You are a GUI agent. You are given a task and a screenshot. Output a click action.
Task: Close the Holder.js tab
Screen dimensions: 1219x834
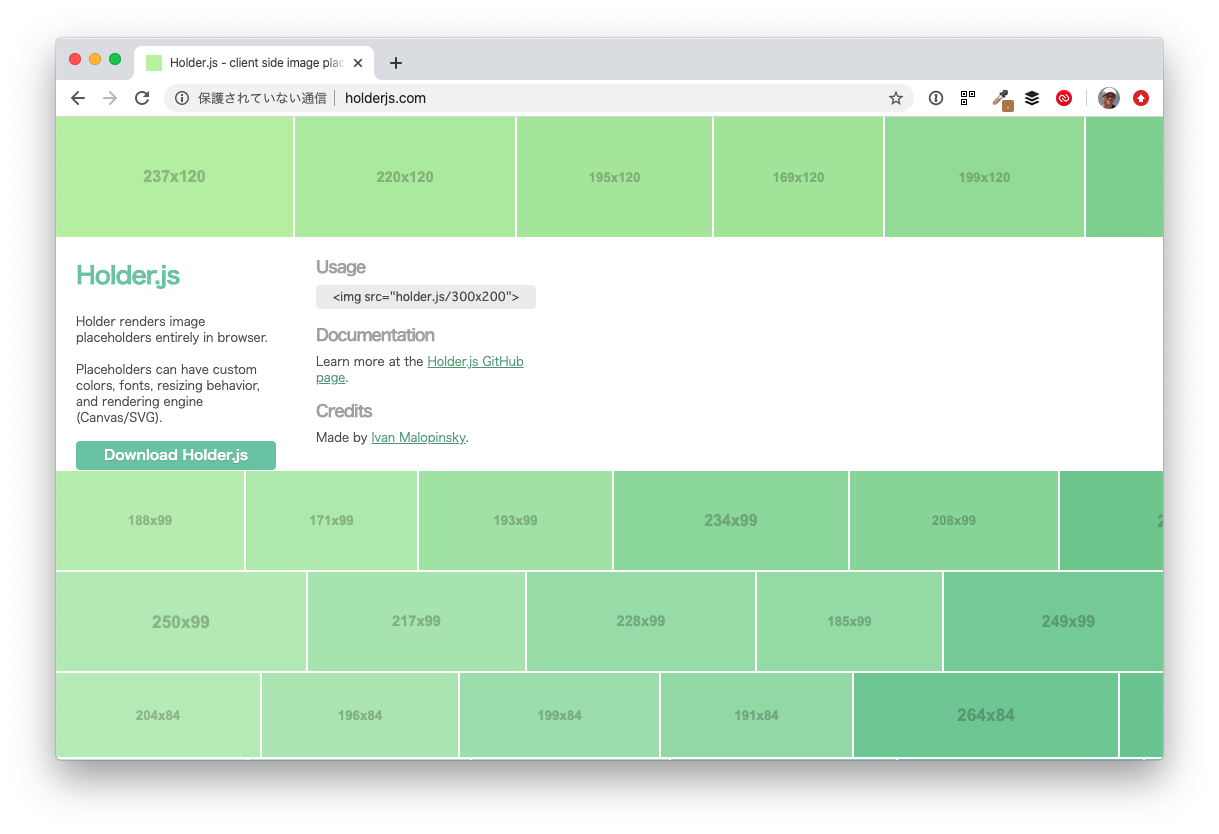coord(358,63)
